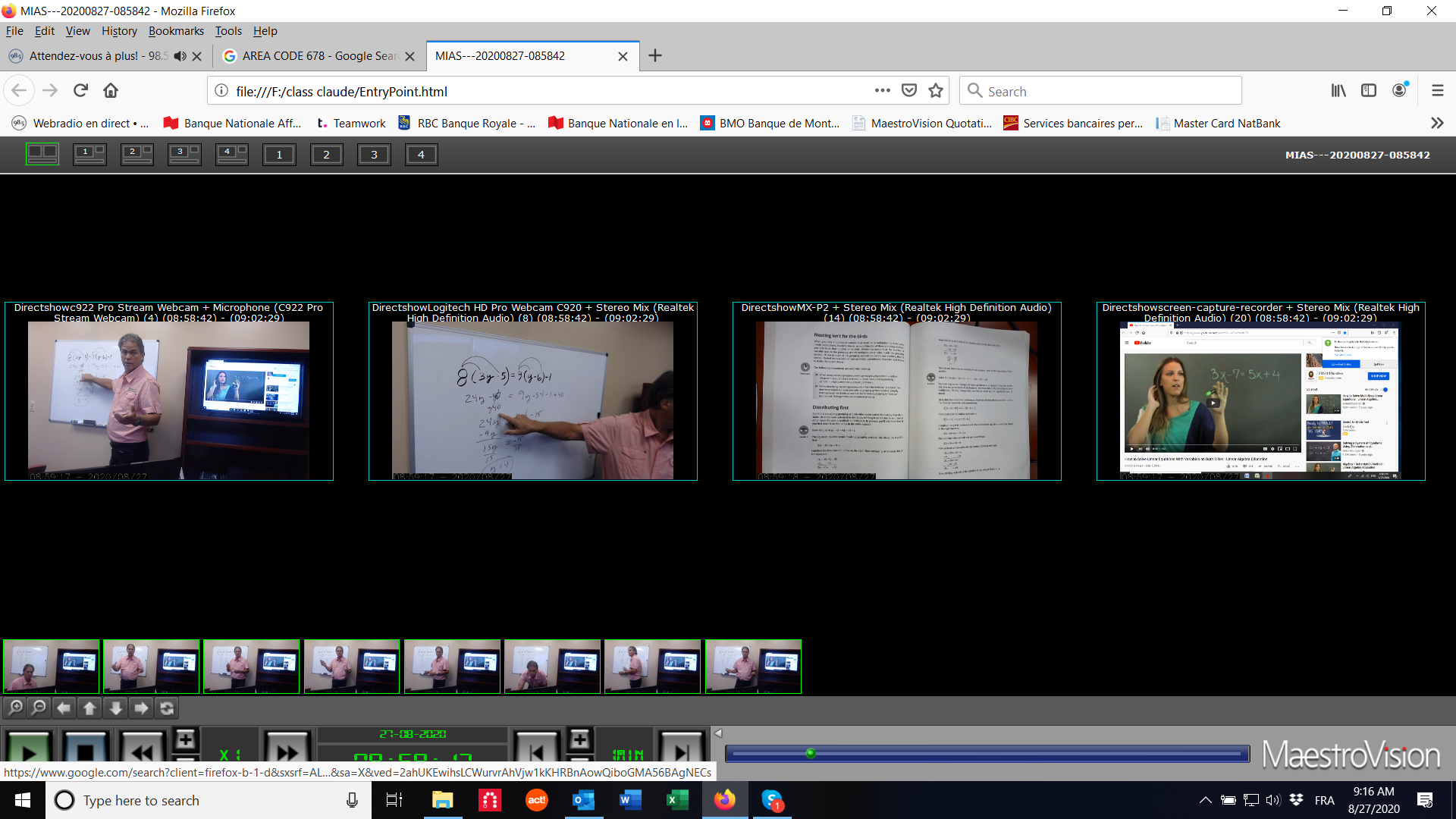Toggle the MX-P2 camera panel view
Viewport: 1456px width, 819px height.
373,154
